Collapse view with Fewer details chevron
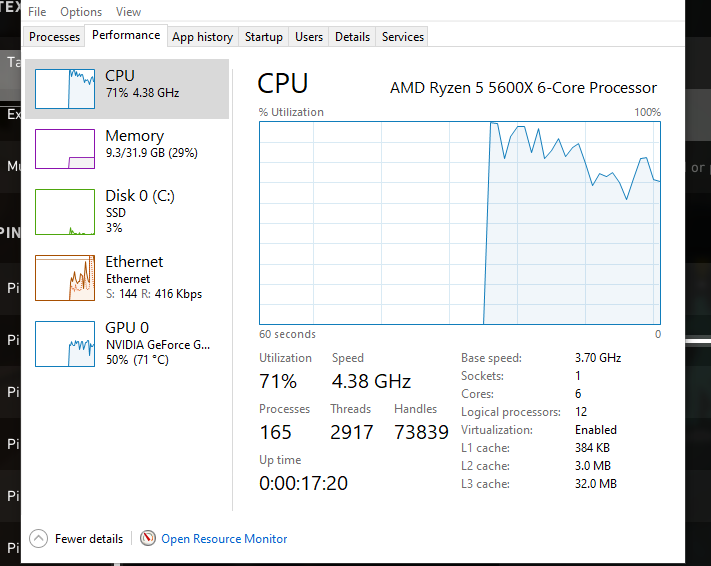The image size is (711, 566). point(39,538)
